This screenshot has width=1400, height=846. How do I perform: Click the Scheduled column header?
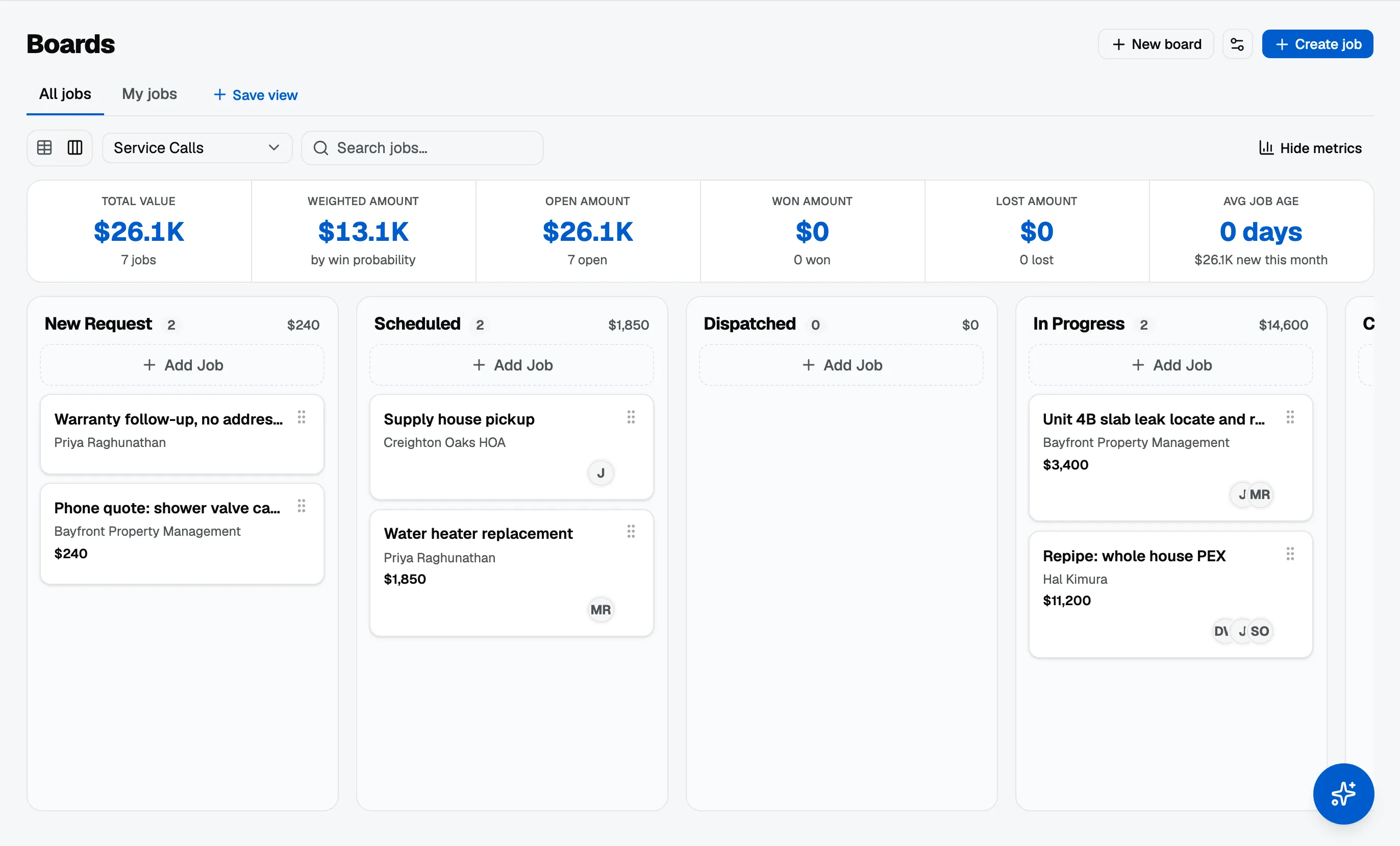pos(418,324)
